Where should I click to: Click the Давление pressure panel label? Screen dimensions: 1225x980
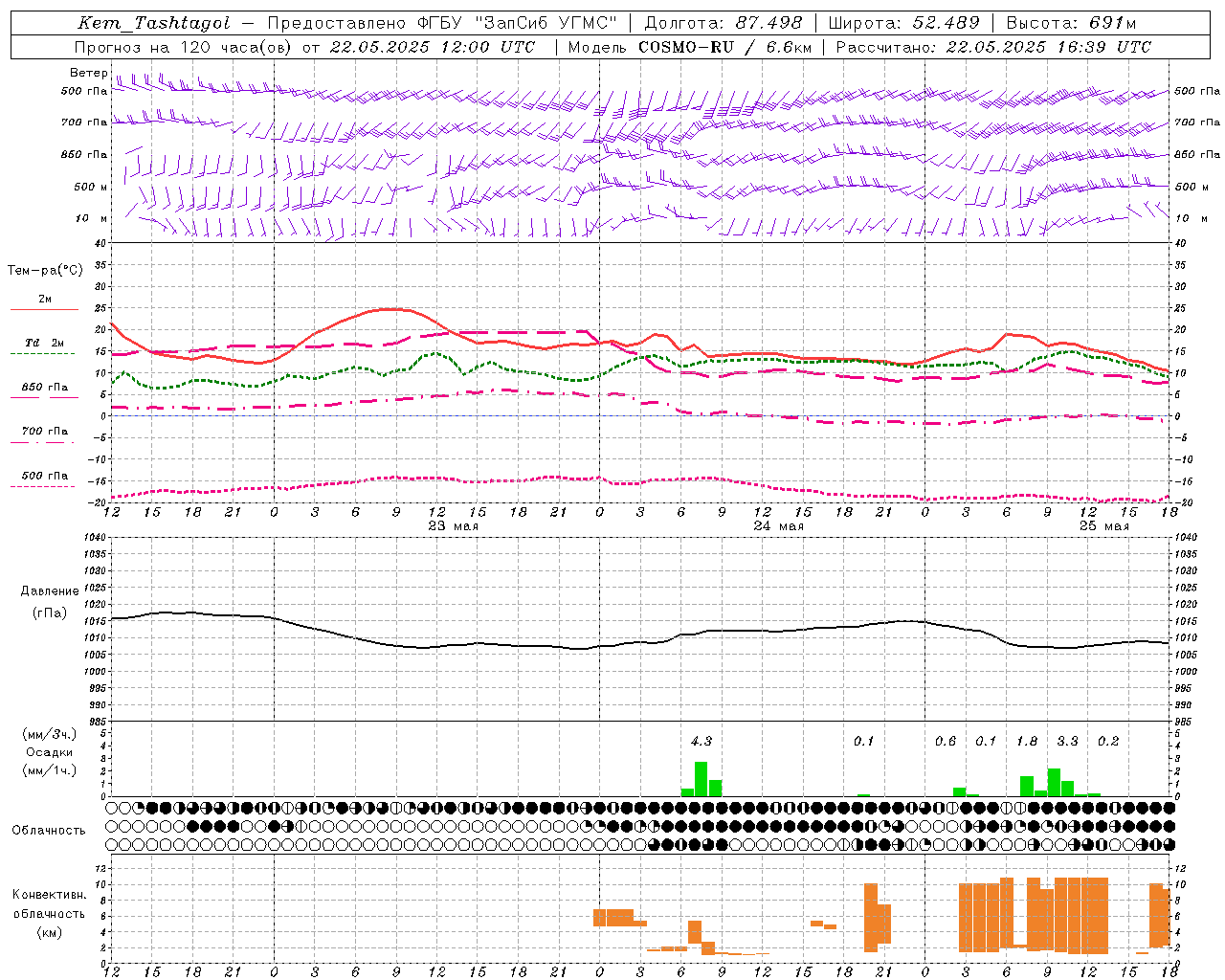click(50, 591)
